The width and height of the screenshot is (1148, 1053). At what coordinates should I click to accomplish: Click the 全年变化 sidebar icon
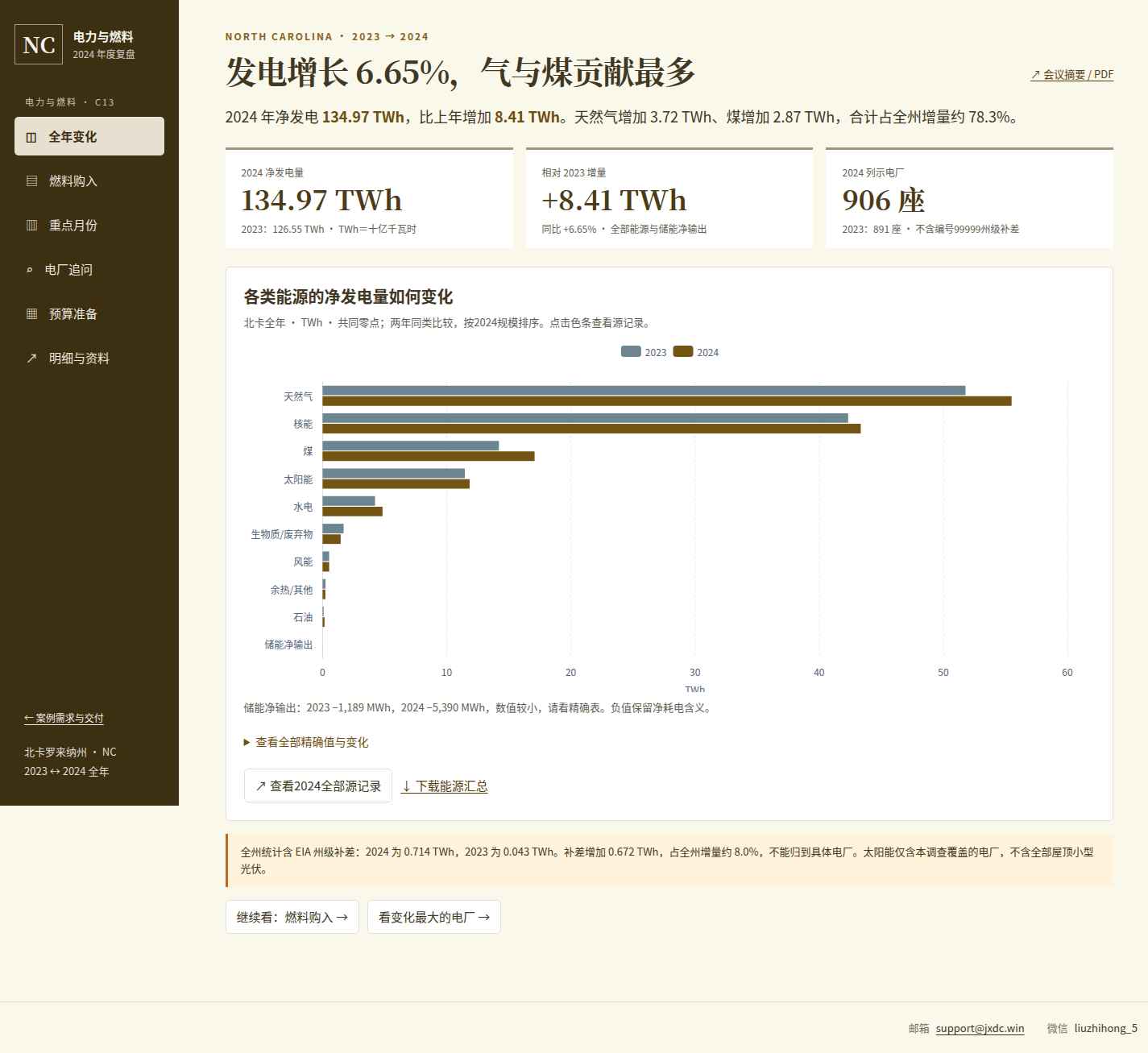pyautogui.click(x=31, y=137)
